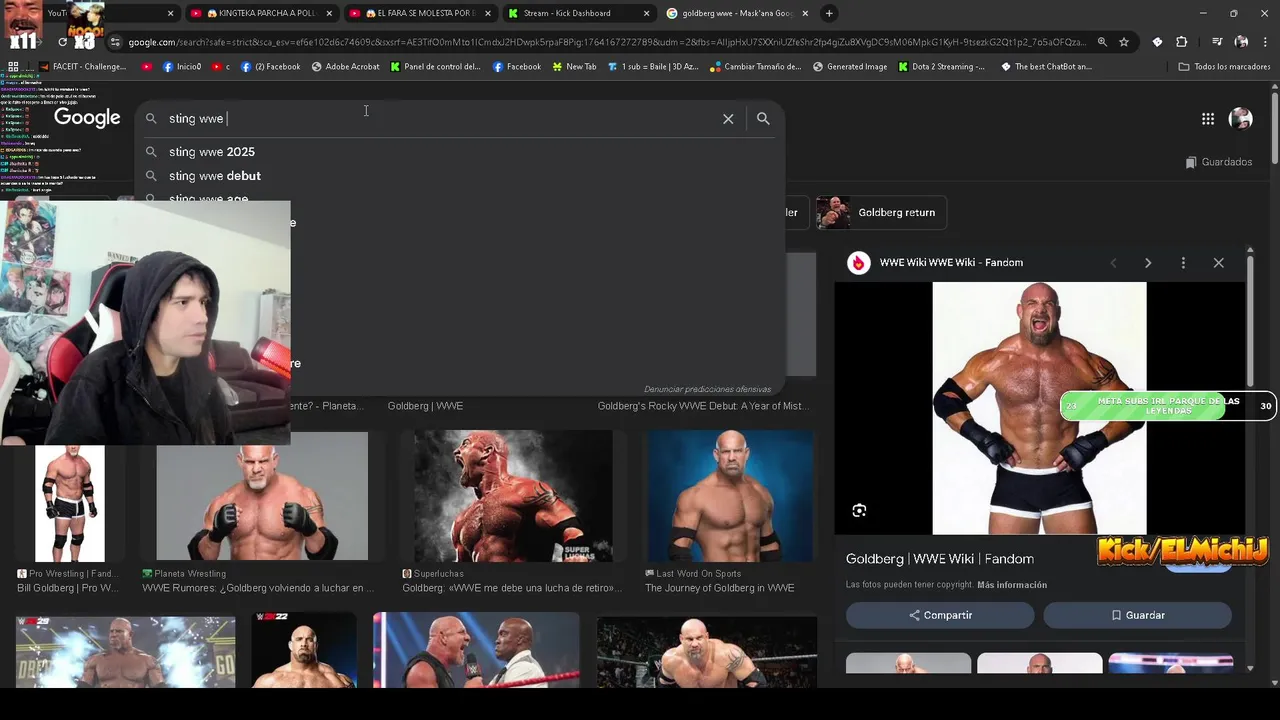
Task: Close the WWE Wiki image preview panel
Action: [x=1218, y=262]
